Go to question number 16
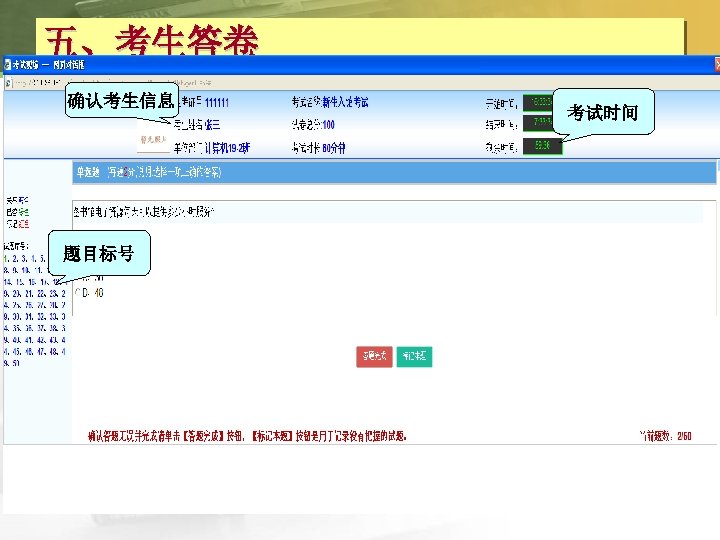 click(x=32, y=282)
